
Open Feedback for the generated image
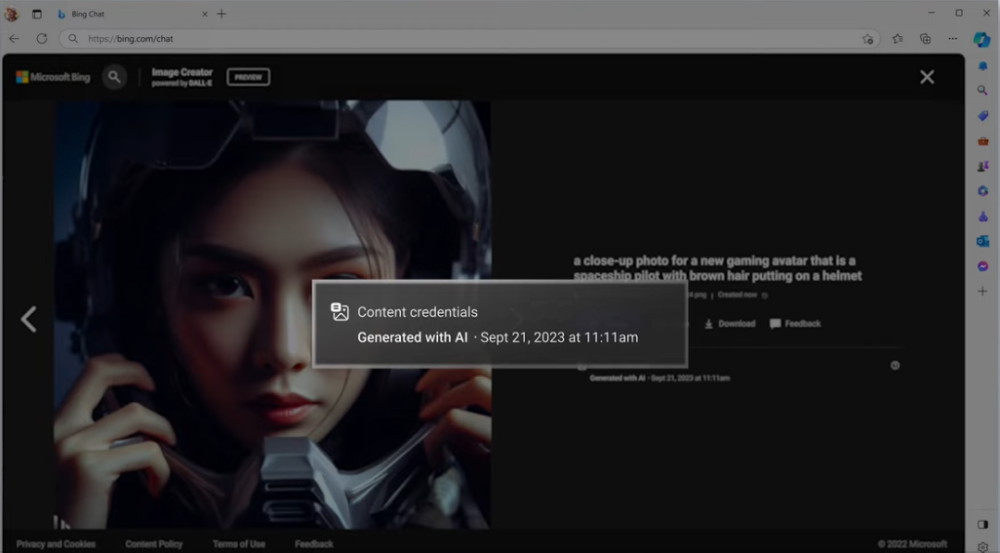tap(795, 323)
